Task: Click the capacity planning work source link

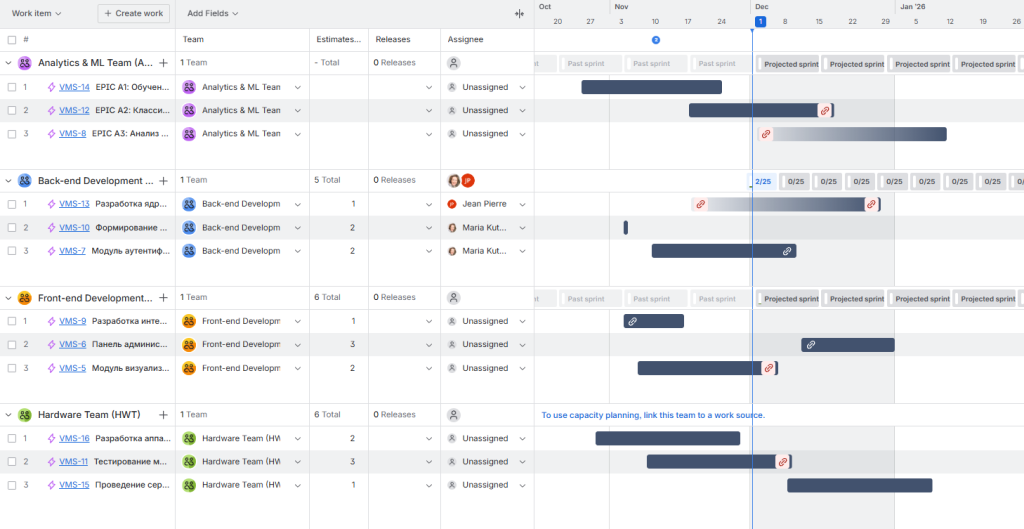Action: coord(653,415)
